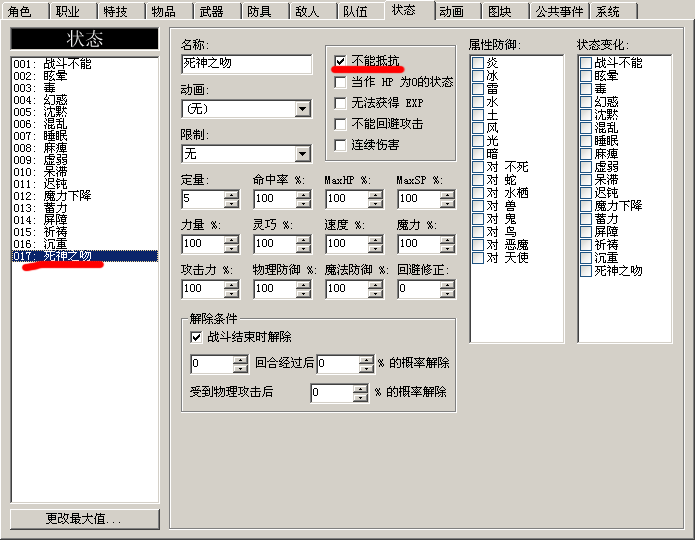Select state 002: 眩晕
This screenshot has width=695, height=540.
85,76
